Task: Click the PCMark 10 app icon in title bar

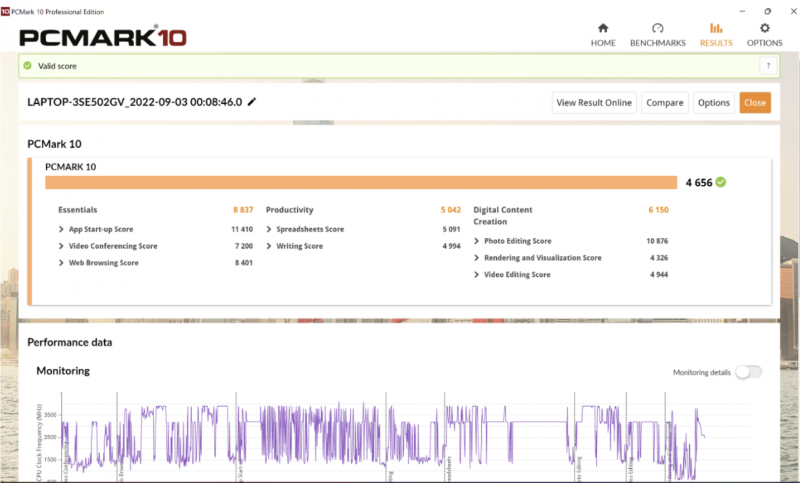Action: click(5, 11)
